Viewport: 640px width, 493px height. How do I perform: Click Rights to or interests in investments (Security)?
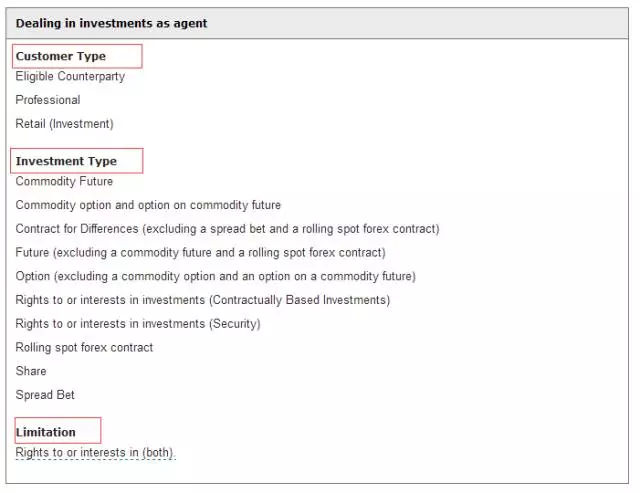[138, 324]
